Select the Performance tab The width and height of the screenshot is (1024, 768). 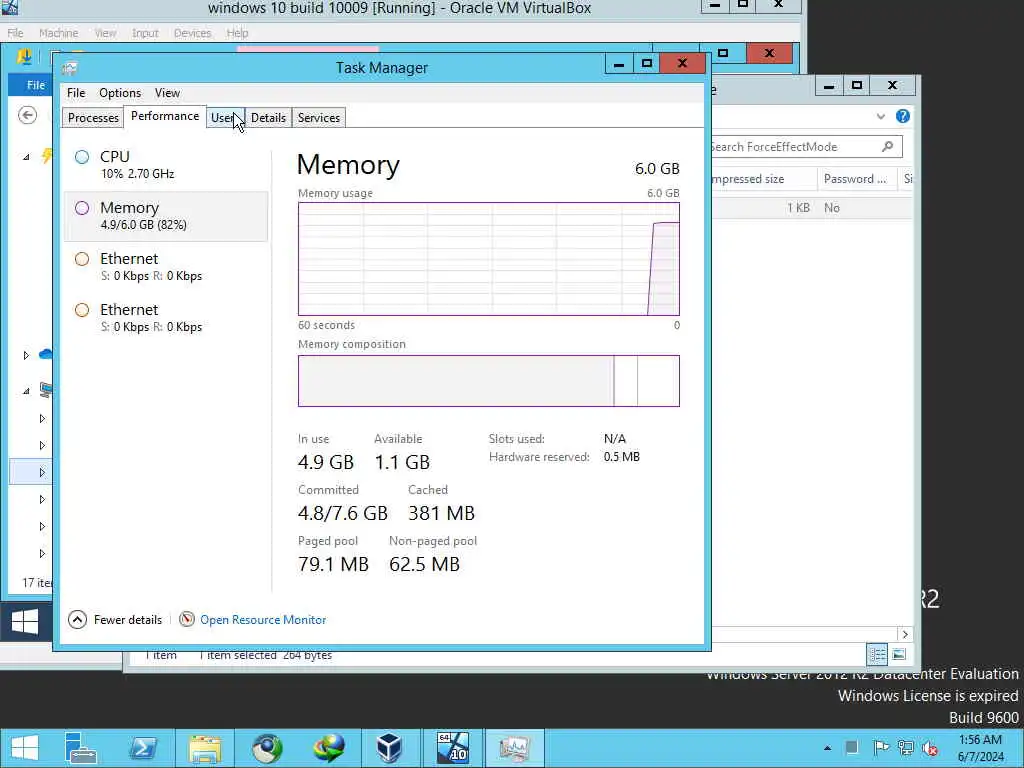(165, 116)
